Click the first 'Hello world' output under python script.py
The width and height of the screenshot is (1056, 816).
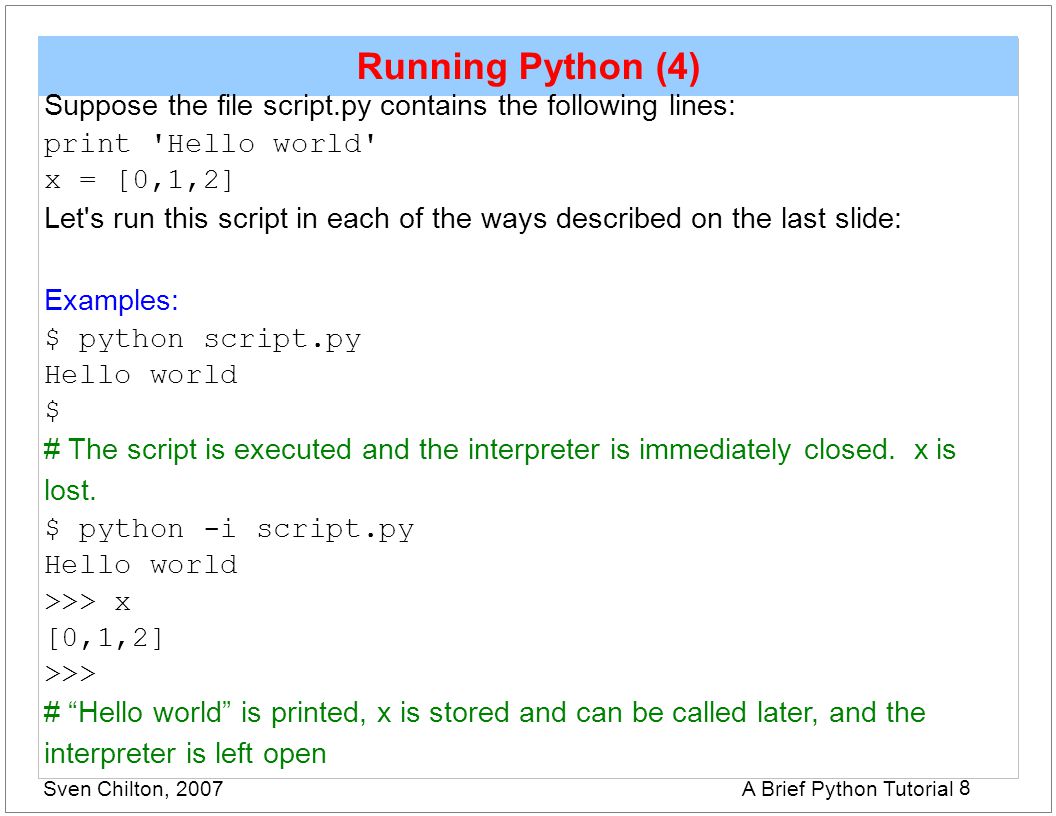pos(141,375)
